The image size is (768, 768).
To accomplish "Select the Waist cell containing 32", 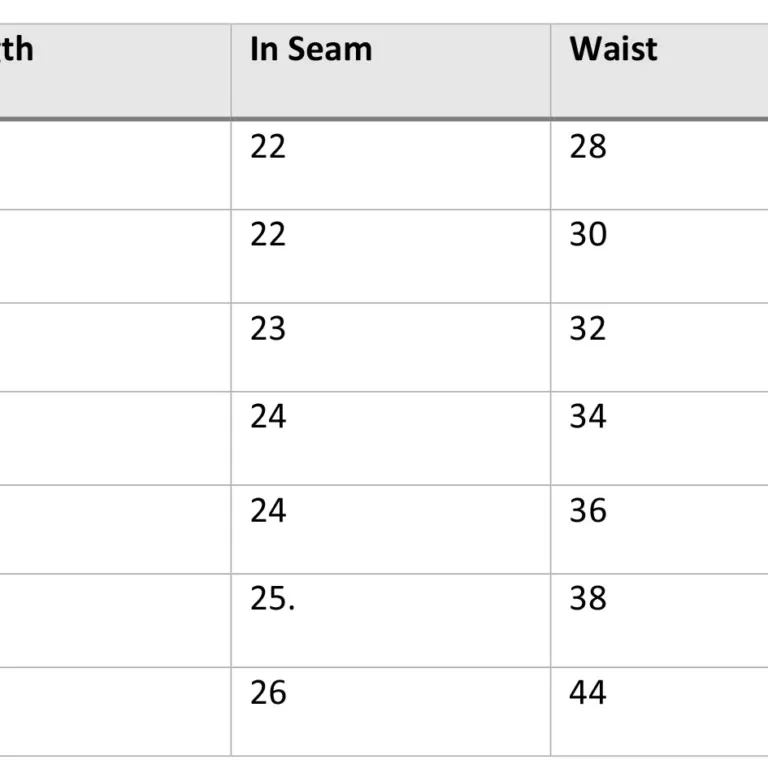I will pyautogui.click(x=588, y=329).
